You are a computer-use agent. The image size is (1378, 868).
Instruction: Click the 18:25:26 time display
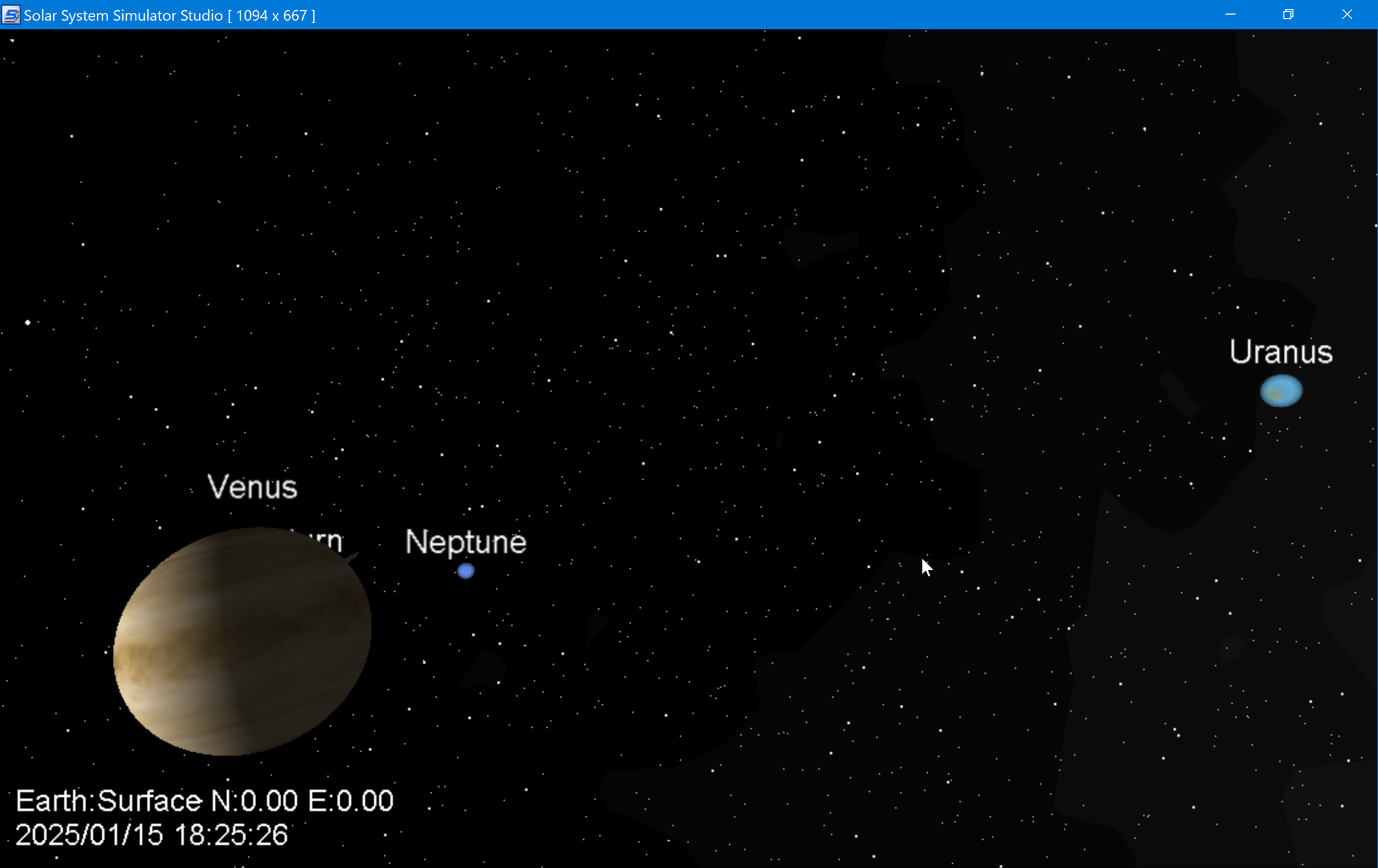click(x=231, y=835)
